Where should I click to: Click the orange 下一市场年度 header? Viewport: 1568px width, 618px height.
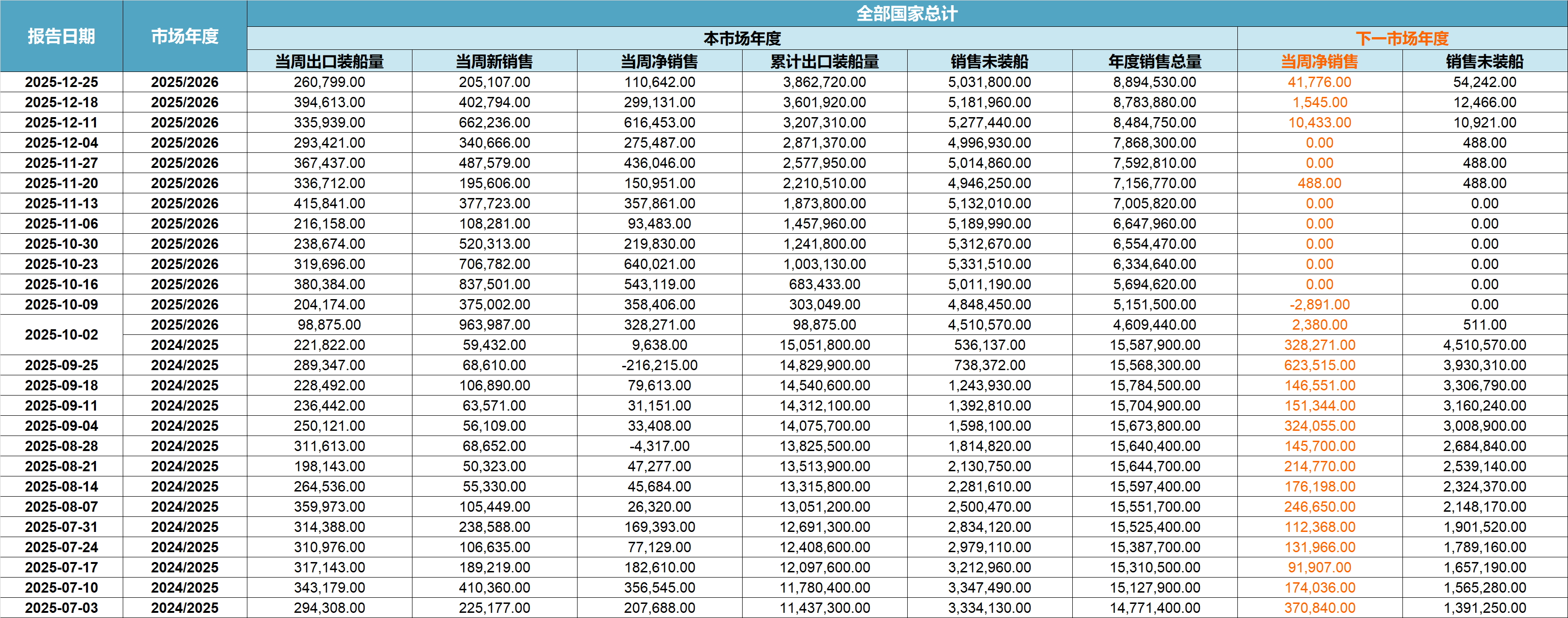coord(1402,39)
